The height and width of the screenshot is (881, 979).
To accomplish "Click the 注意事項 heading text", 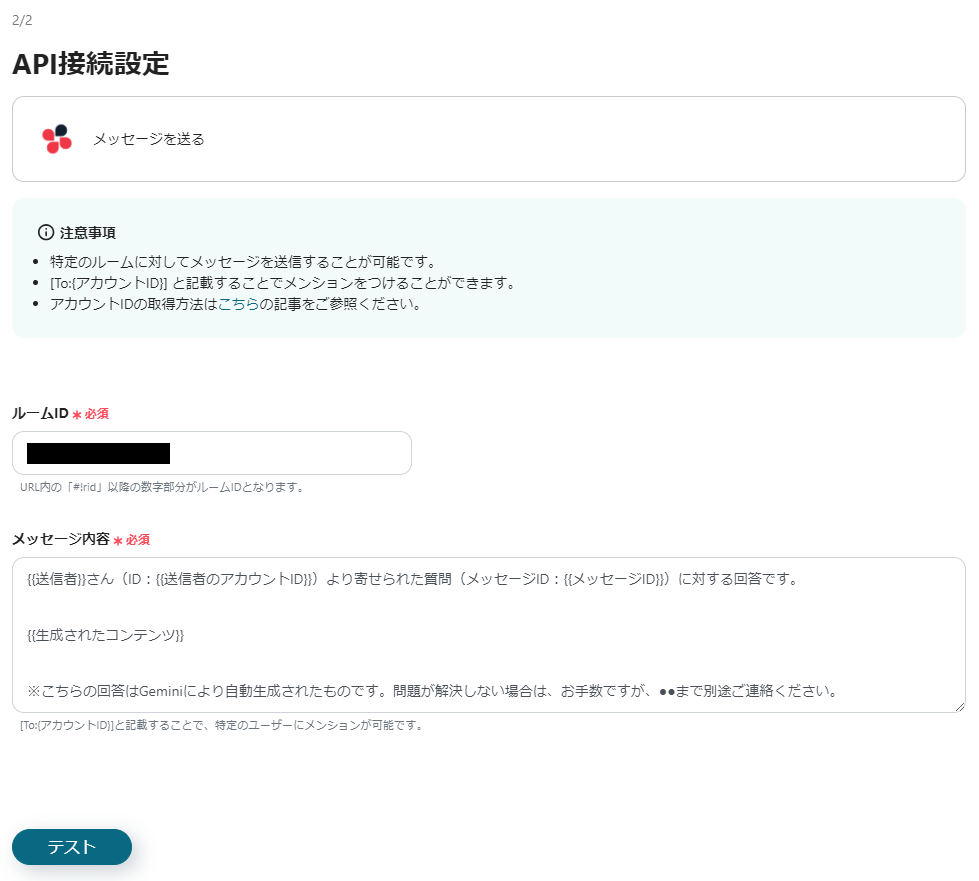I will [x=88, y=233].
